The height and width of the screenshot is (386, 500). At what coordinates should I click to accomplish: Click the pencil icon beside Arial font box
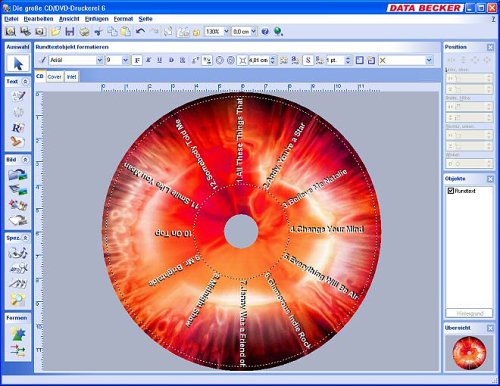43,60
